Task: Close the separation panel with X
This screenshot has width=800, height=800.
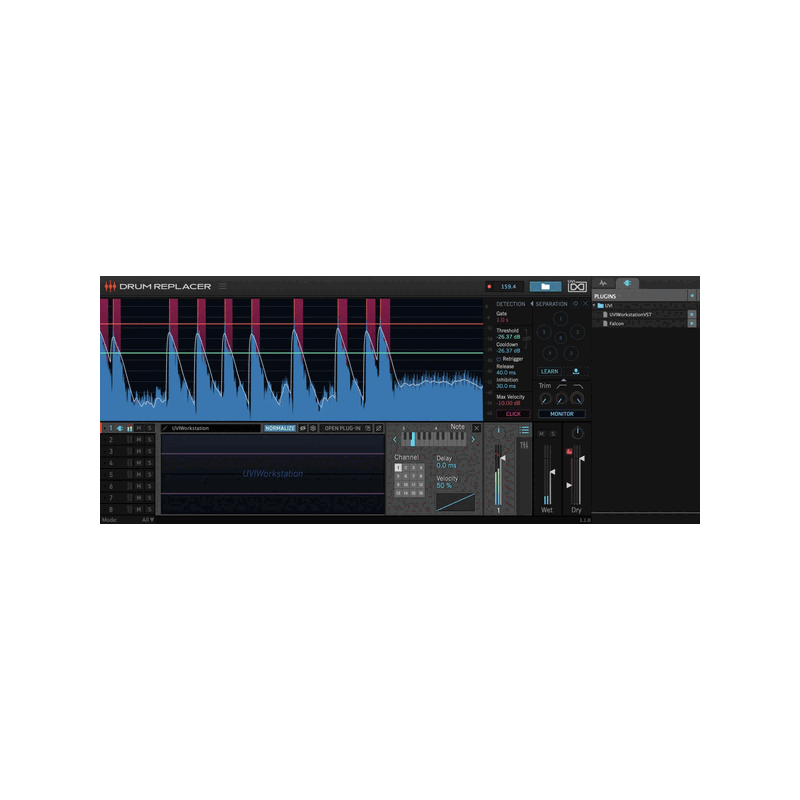Action: [x=585, y=304]
